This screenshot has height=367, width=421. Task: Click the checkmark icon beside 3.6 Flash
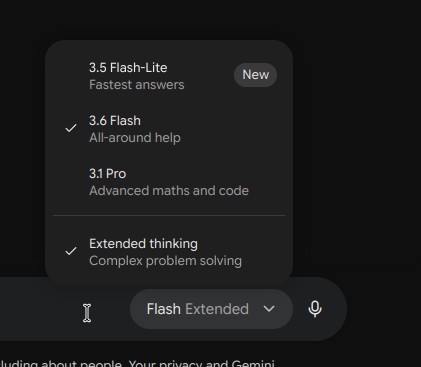71,128
